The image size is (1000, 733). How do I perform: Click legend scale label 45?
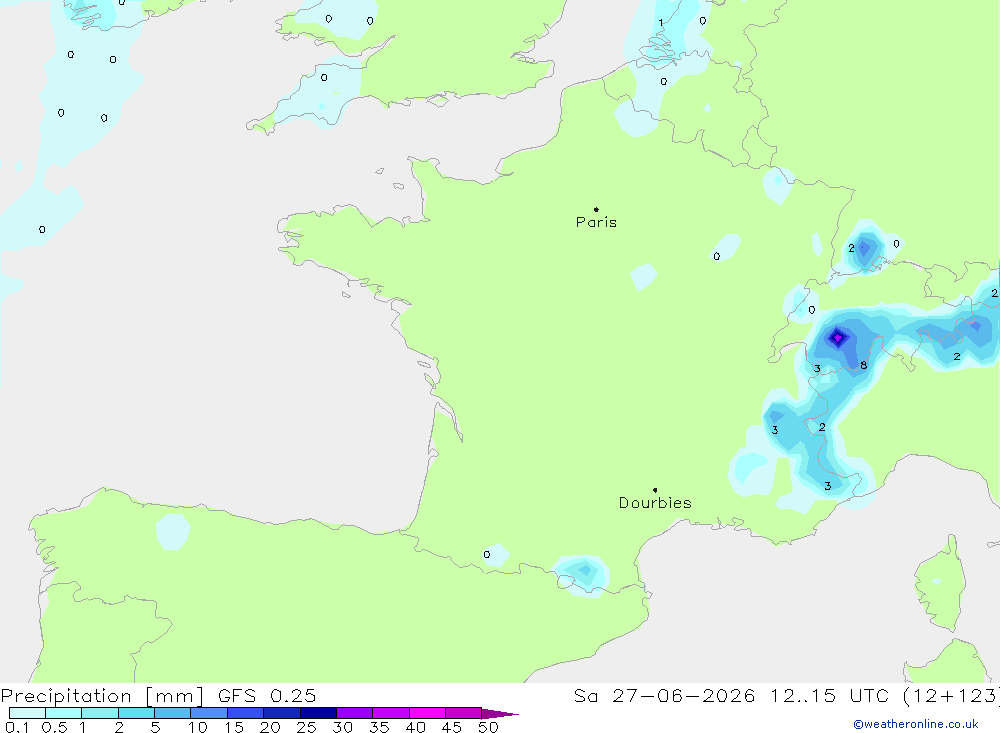click(x=452, y=727)
